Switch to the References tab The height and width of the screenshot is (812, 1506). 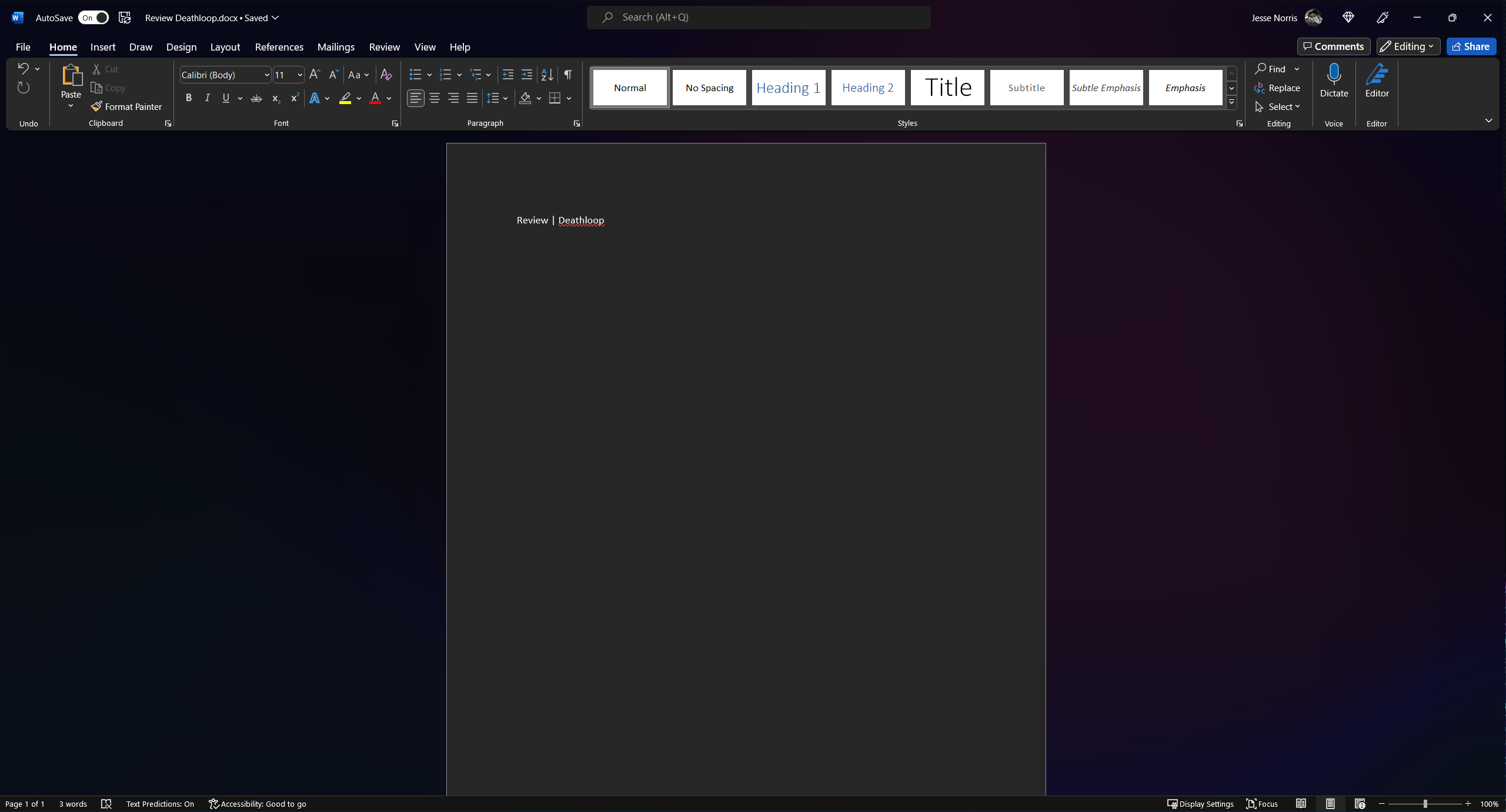279,47
